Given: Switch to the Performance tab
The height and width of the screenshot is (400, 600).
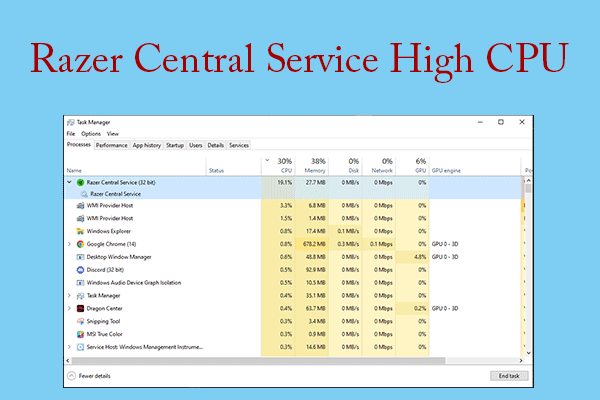Looking at the screenshot, I should 111,145.
